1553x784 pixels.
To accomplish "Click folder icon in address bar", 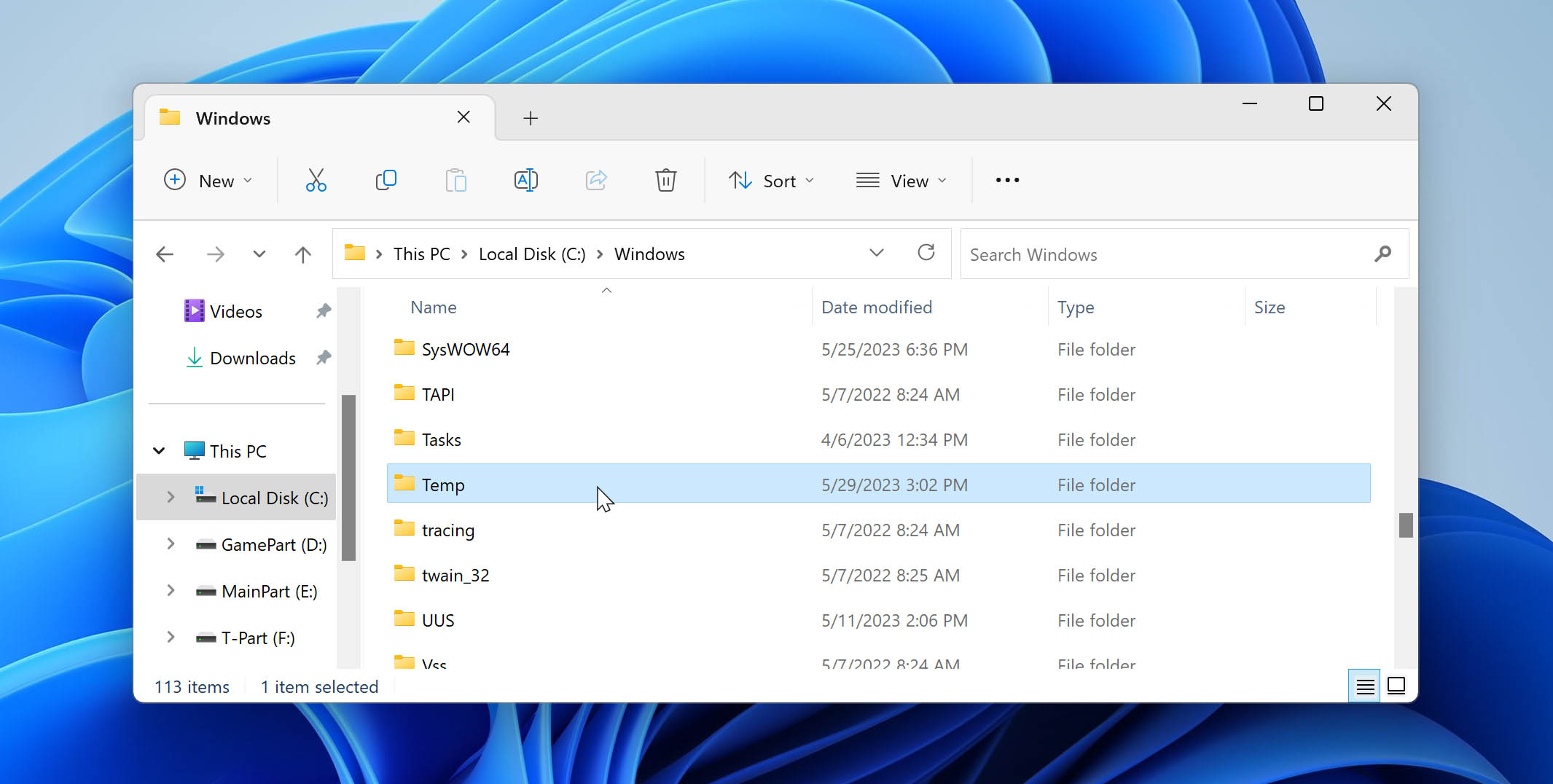I will 355,253.
